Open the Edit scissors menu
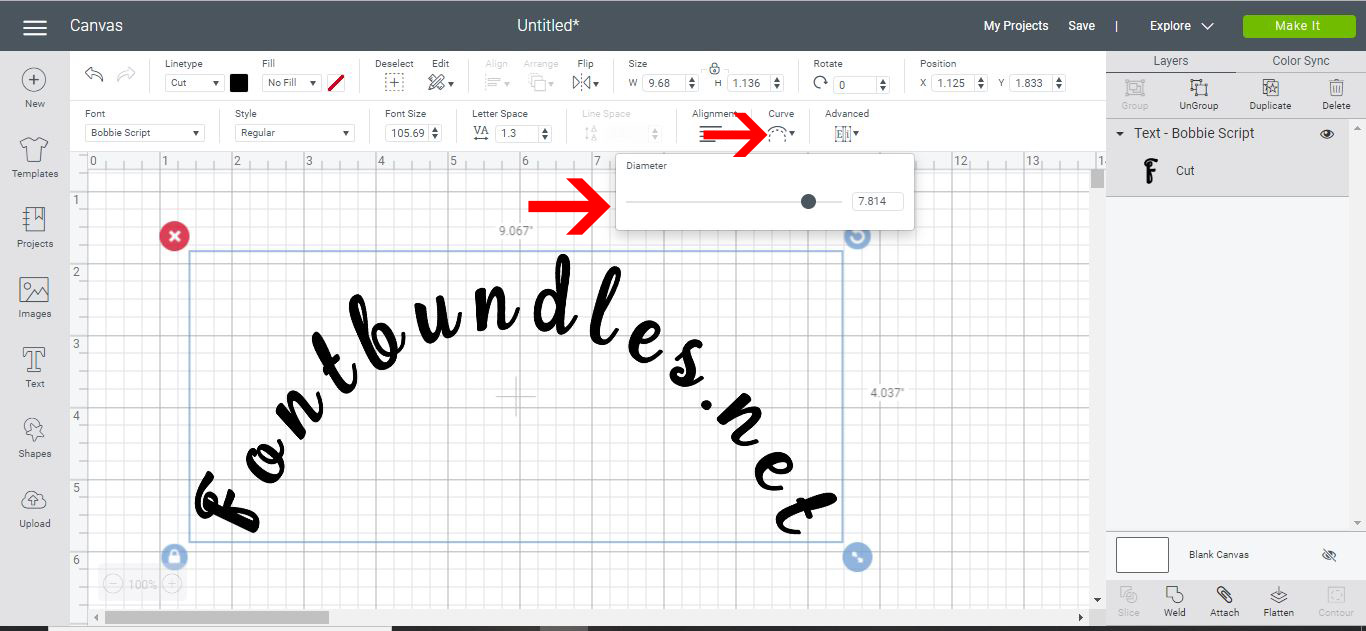This screenshot has height=631, width=1366. point(440,83)
